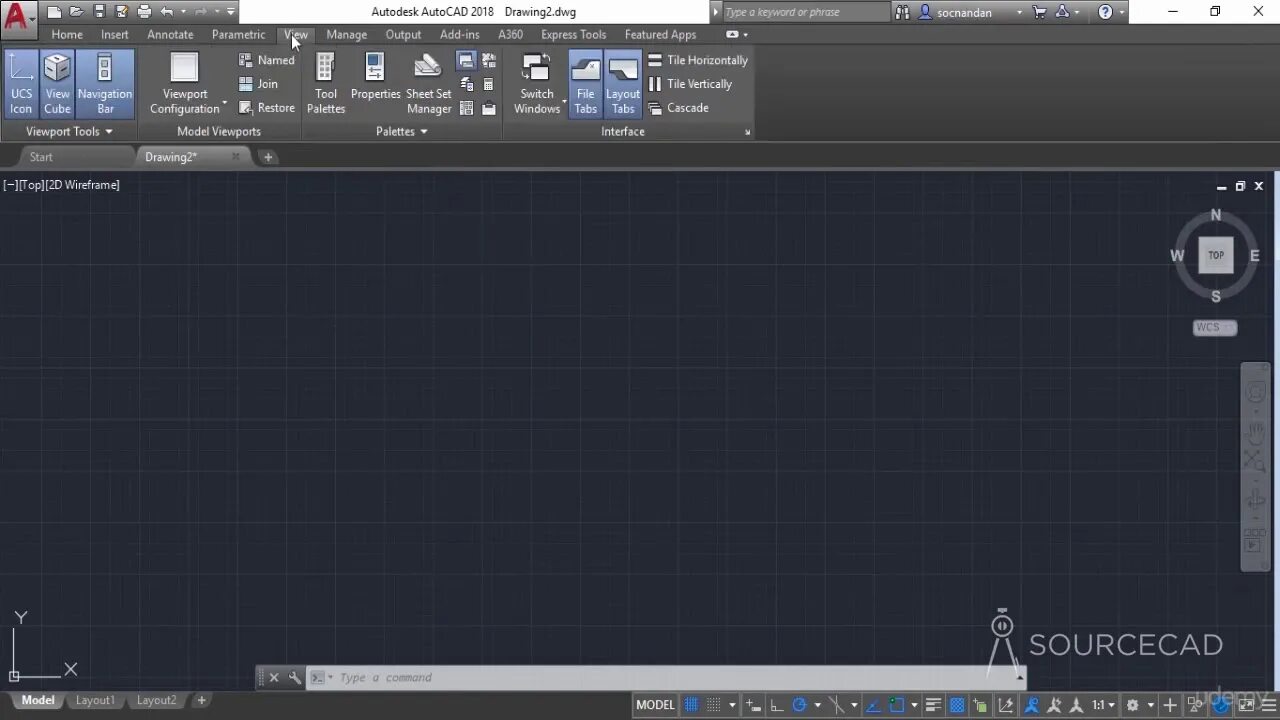The height and width of the screenshot is (720, 1280).
Task: Open the snap mode settings dropdown arrow
Action: click(x=732, y=705)
